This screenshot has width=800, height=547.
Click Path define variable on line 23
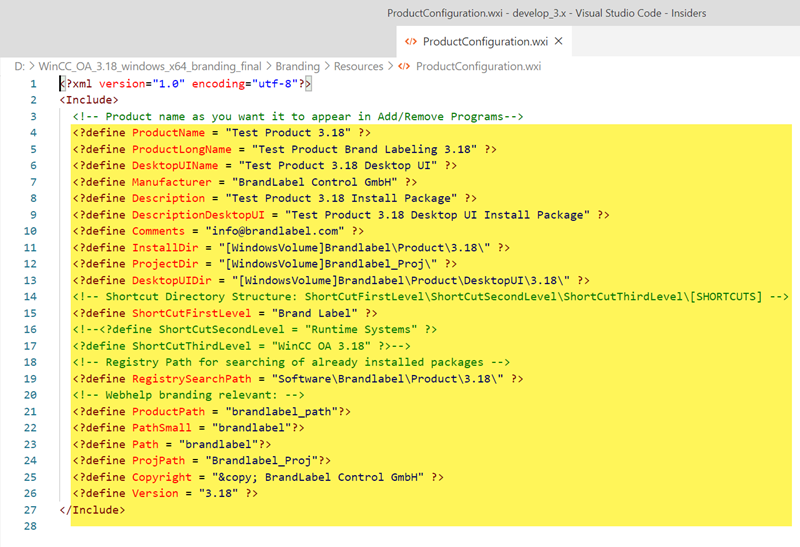pyautogui.click(x=145, y=444)
